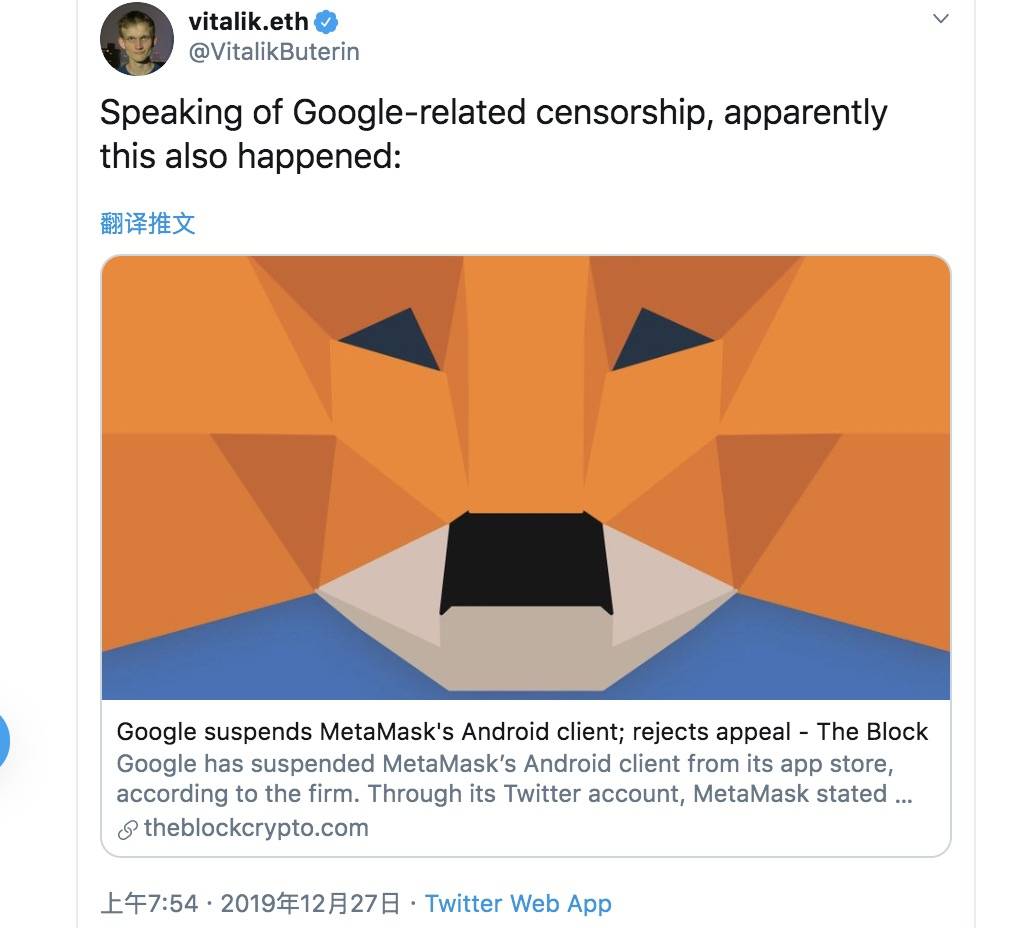
Task: Click the partial blue circle button at left edge
Action: click(4, 741)
